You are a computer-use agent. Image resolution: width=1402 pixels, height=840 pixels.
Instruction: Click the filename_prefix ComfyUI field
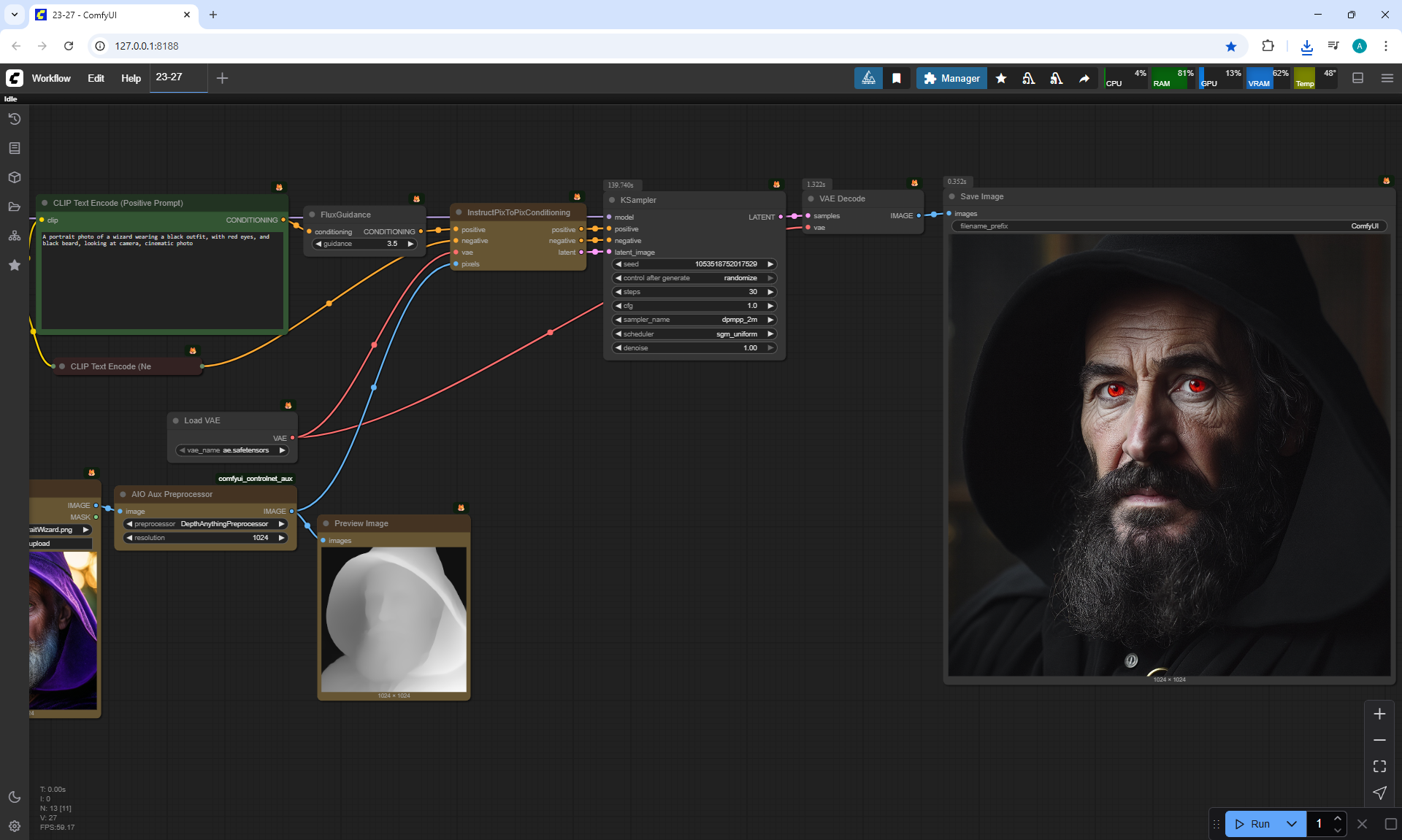tap(1168, 226)
